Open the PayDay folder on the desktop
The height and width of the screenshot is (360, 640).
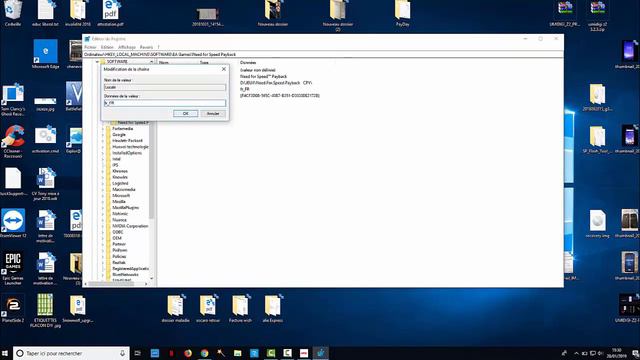402,13
